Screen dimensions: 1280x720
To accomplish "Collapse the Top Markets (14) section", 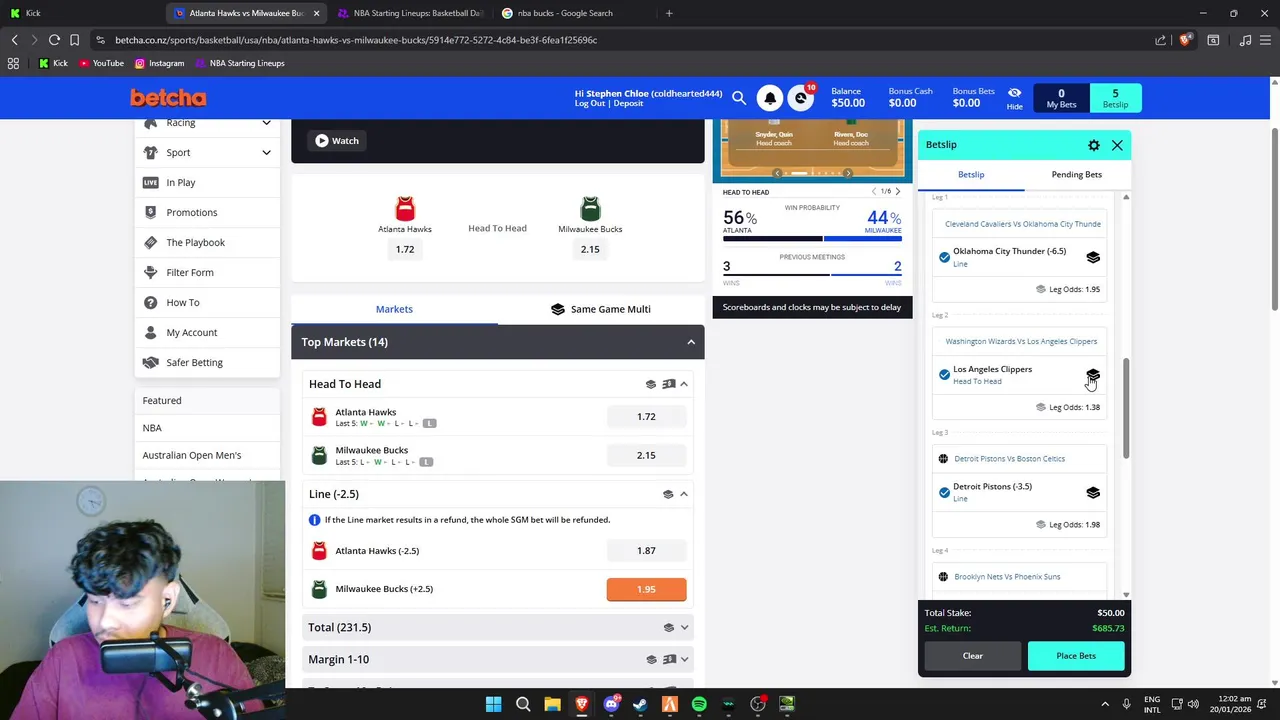I will [690, 342].
